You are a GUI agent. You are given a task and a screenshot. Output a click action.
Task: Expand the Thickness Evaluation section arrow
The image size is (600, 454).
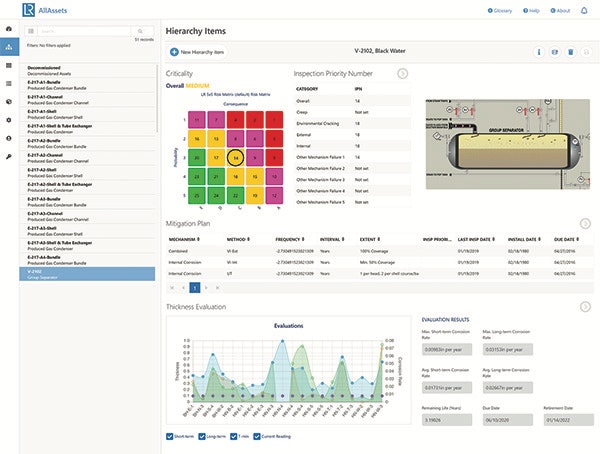point(586,306)
